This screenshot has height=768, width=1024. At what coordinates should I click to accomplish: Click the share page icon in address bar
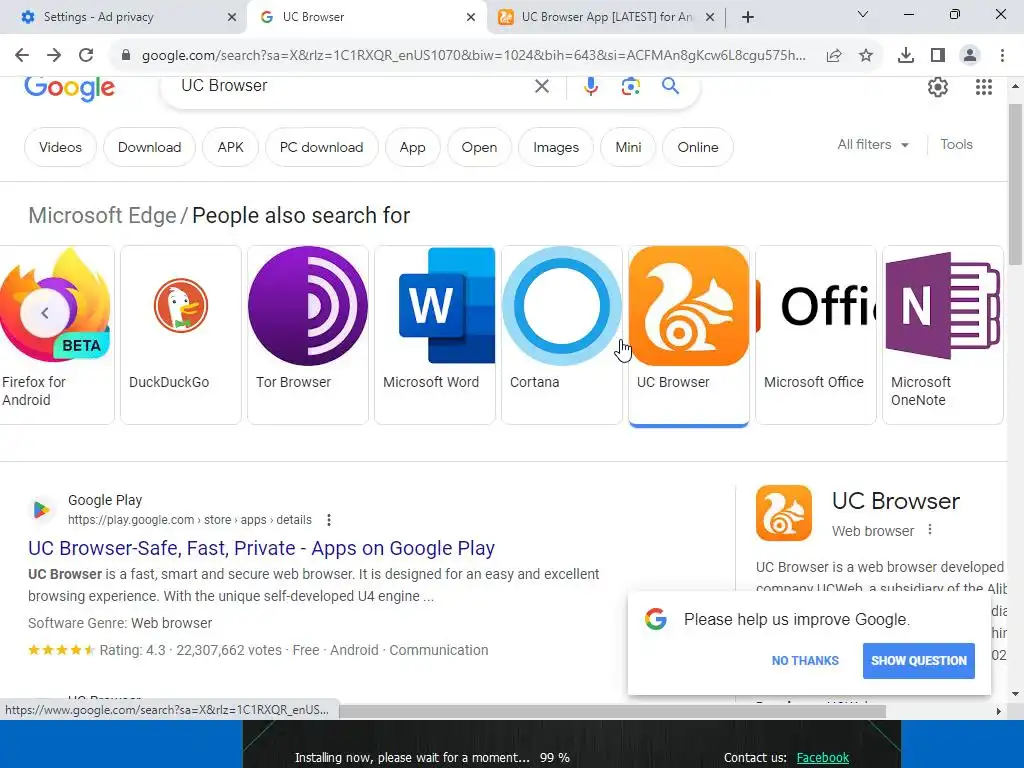[x=834, y=56]
